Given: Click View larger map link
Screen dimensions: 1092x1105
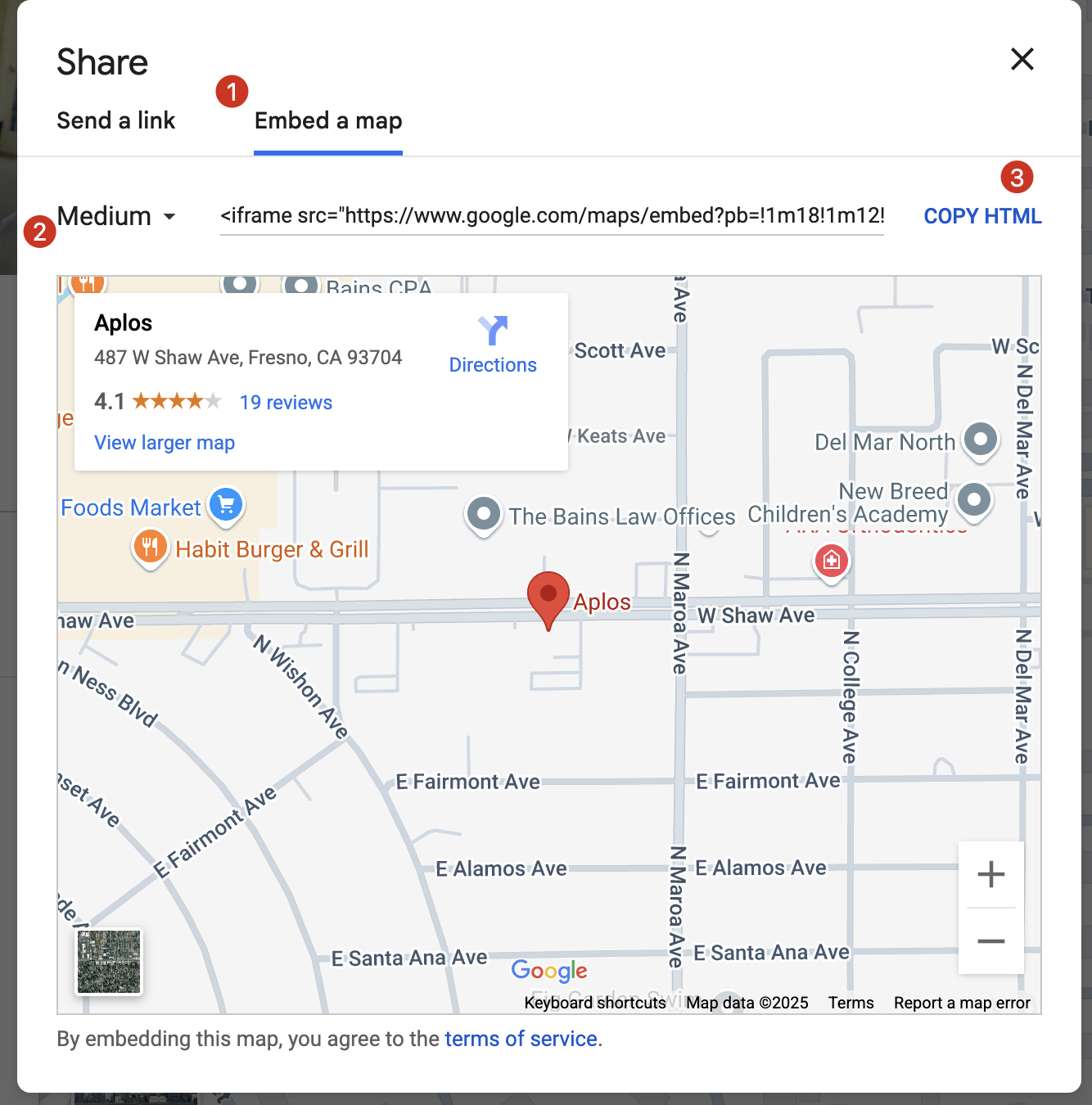Looking at the screenshot, I should [x=165, y=443].
